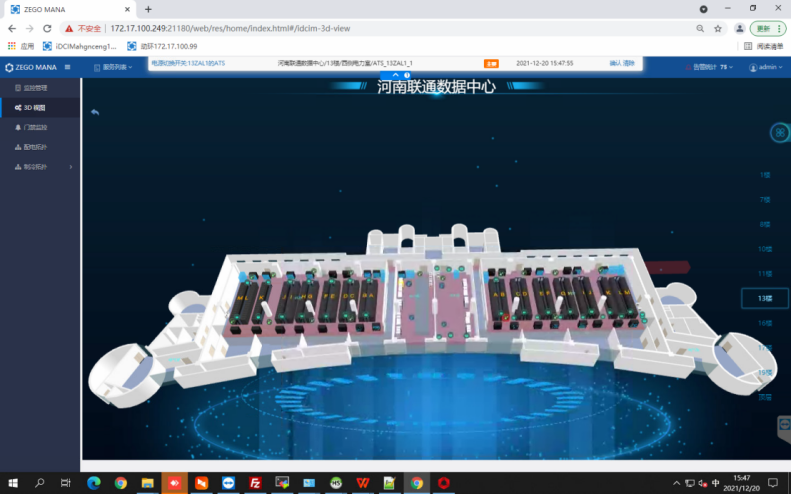Collapse the alarm banner with the up chevron
The width and height of the screenshot is (791, 494).
pyautogui.click(x=396, y=75)
